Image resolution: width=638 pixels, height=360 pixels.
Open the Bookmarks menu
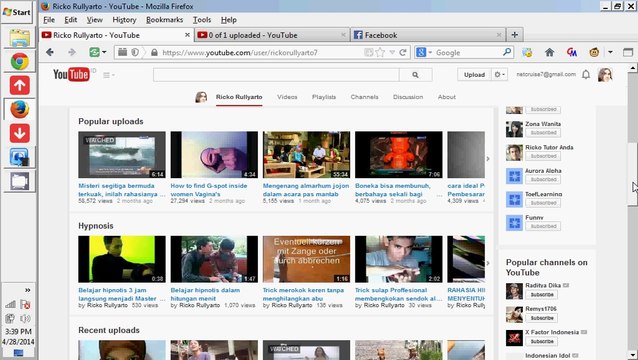point(164,20)
